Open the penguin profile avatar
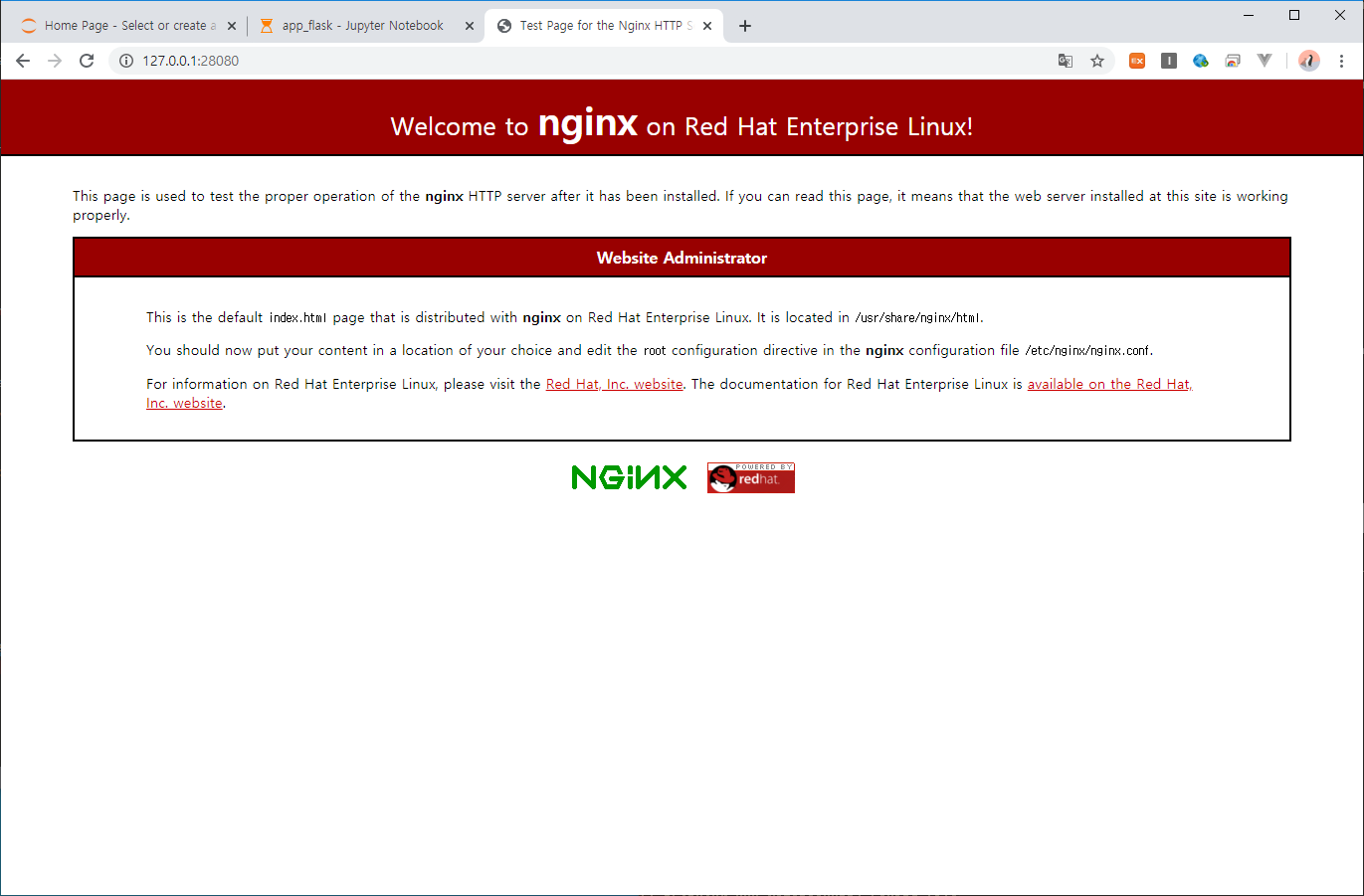1364x896 pixels. tap(1309, 61)
